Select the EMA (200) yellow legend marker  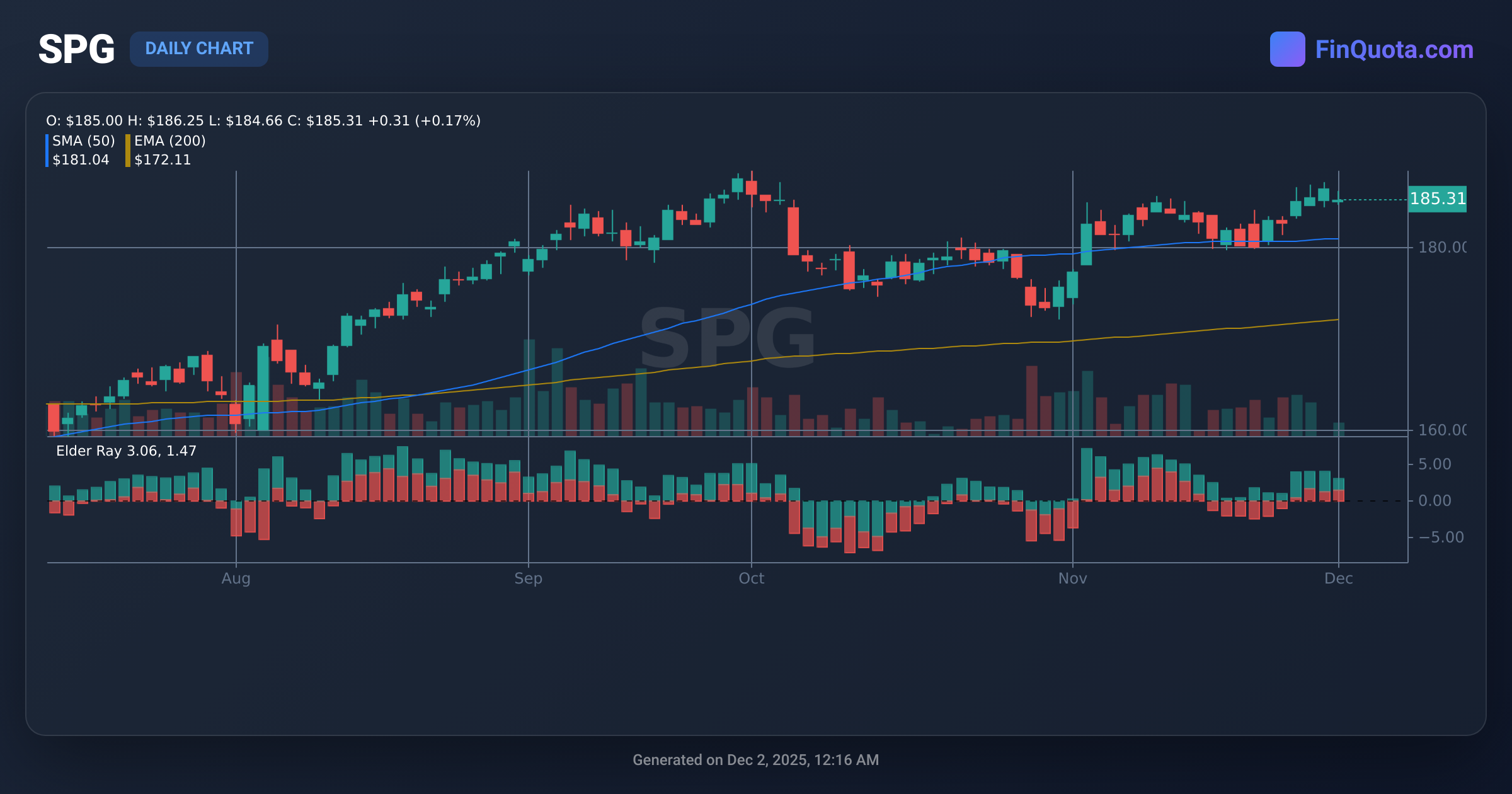[127, 150]
